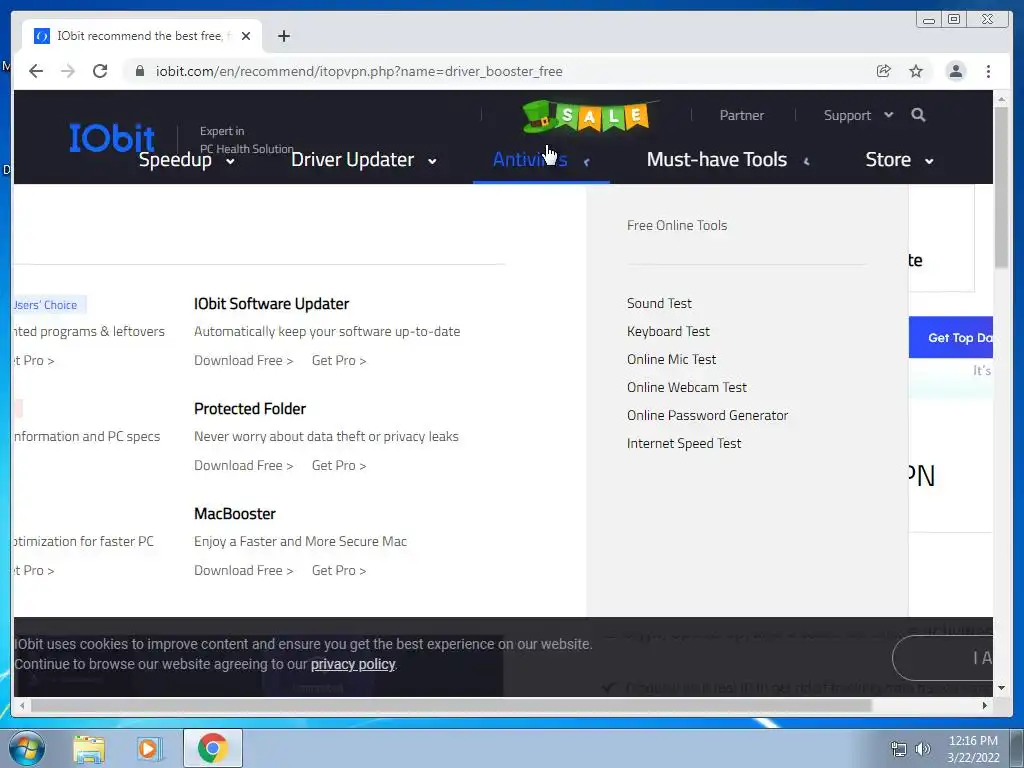Click 'Automatically keep your software up-to-date' text
This screenshot has height=768, width=1024.
tap(327, 332)
